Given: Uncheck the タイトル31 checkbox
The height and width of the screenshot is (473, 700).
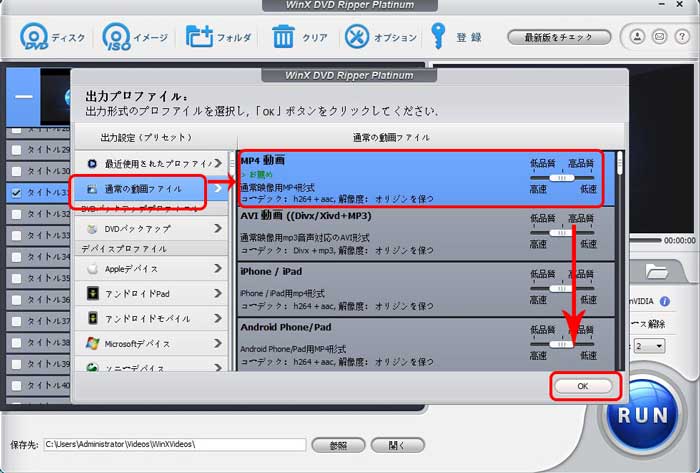Looking at the screenshot, I should point(17,192).
